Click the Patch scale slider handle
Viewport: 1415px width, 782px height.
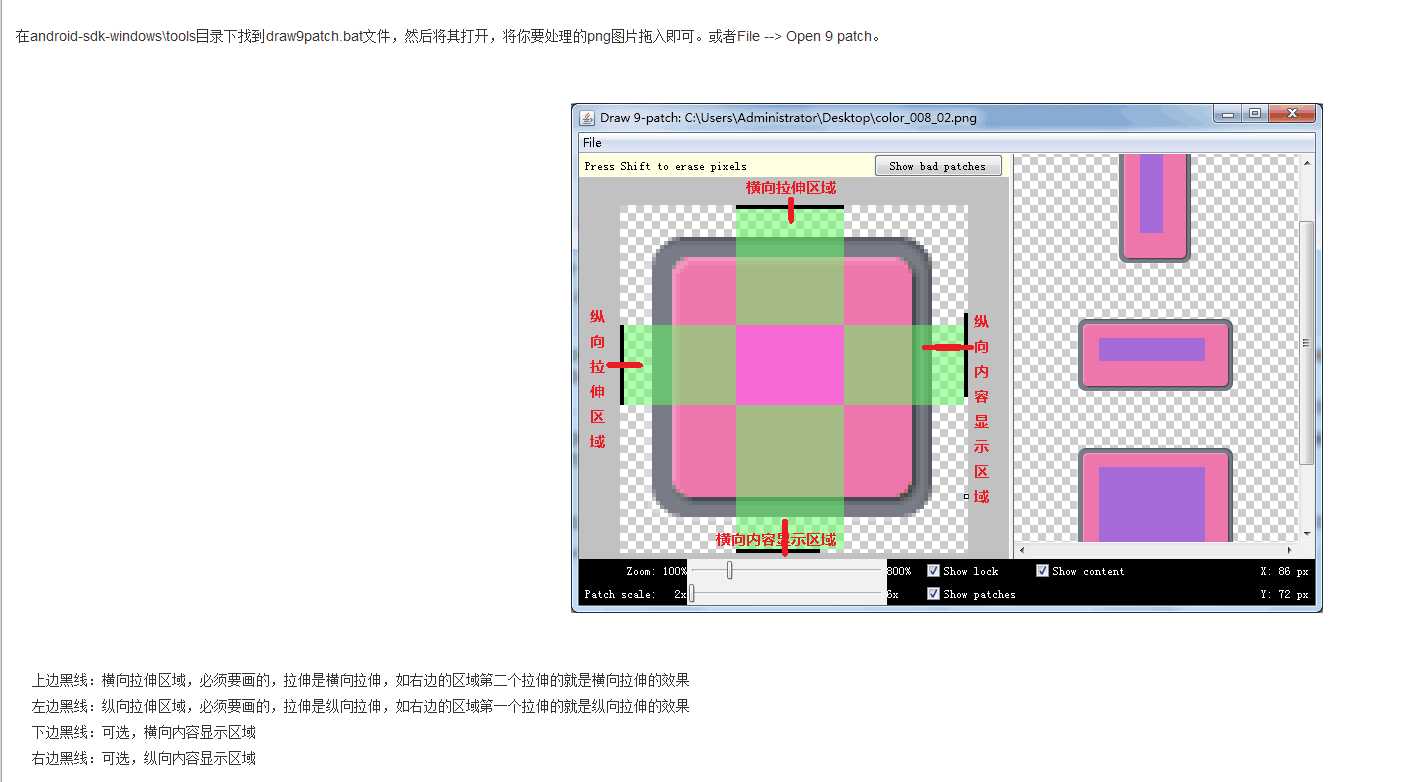[x=691, y=594]
